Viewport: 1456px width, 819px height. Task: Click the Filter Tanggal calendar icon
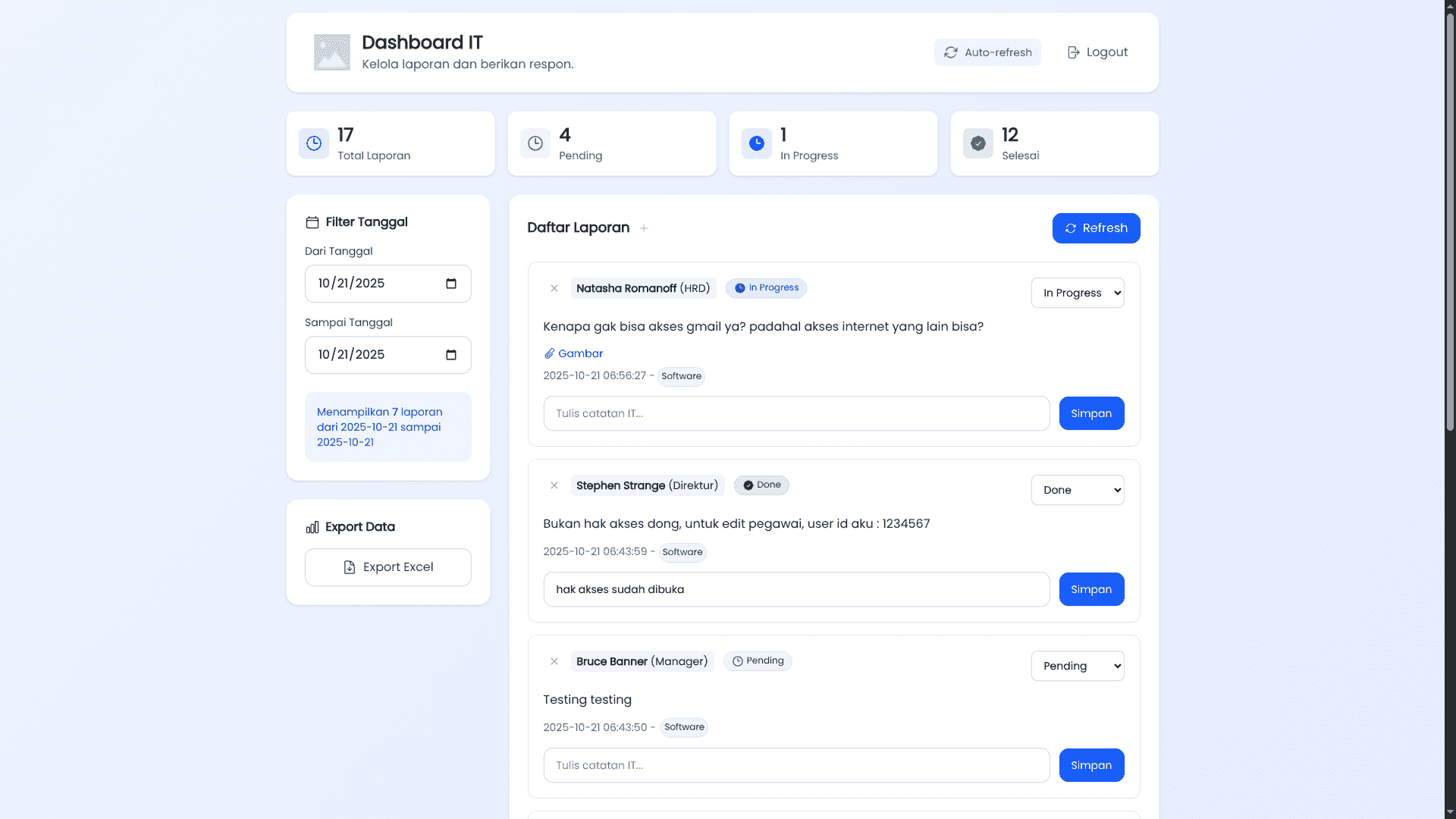(x=312, y=221)
